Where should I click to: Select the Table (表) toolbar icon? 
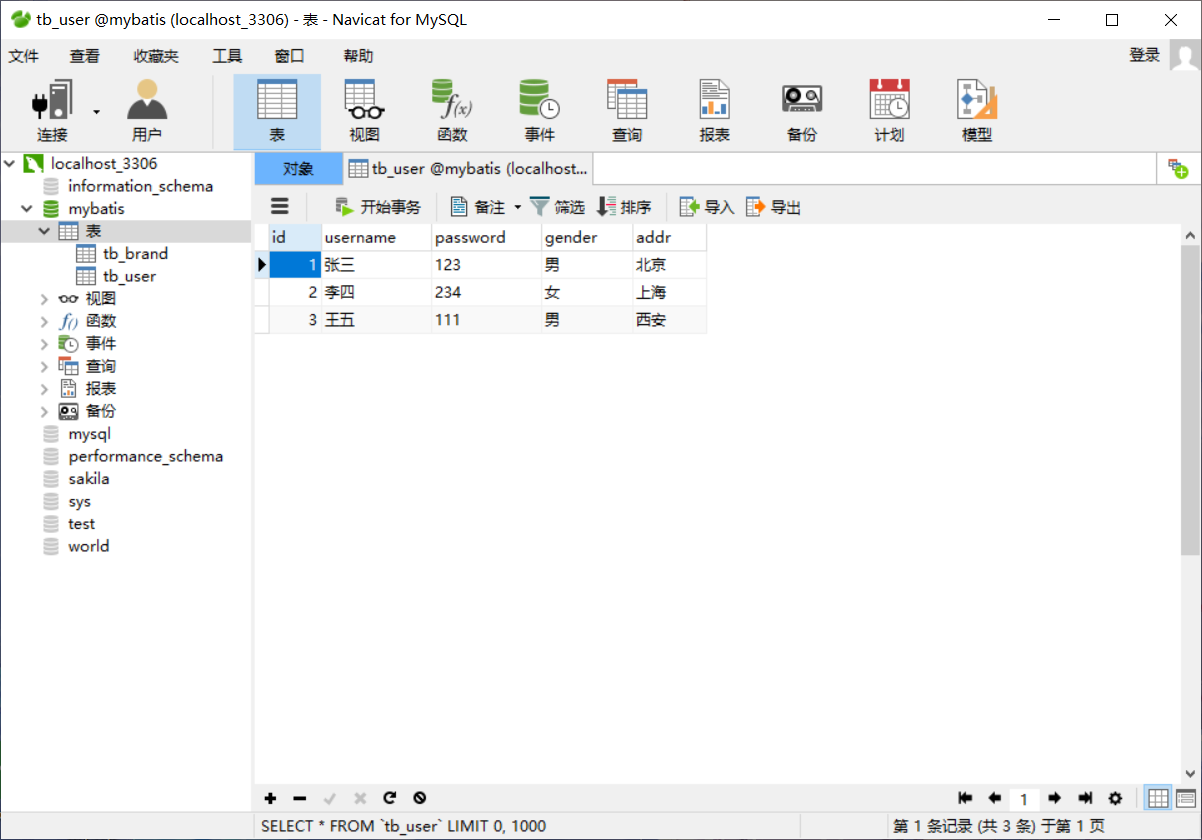tap(277, 111)
